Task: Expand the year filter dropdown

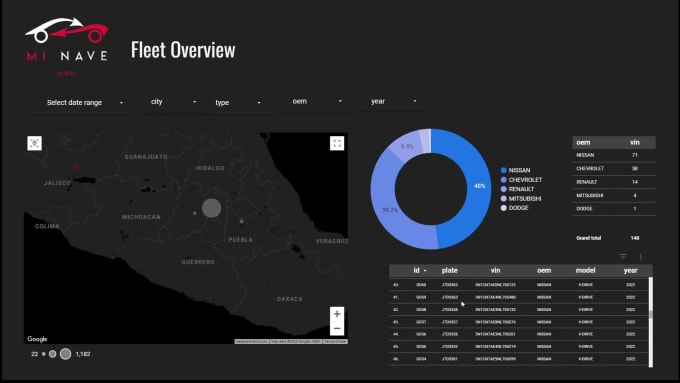Action: click(x=394, y=101)
